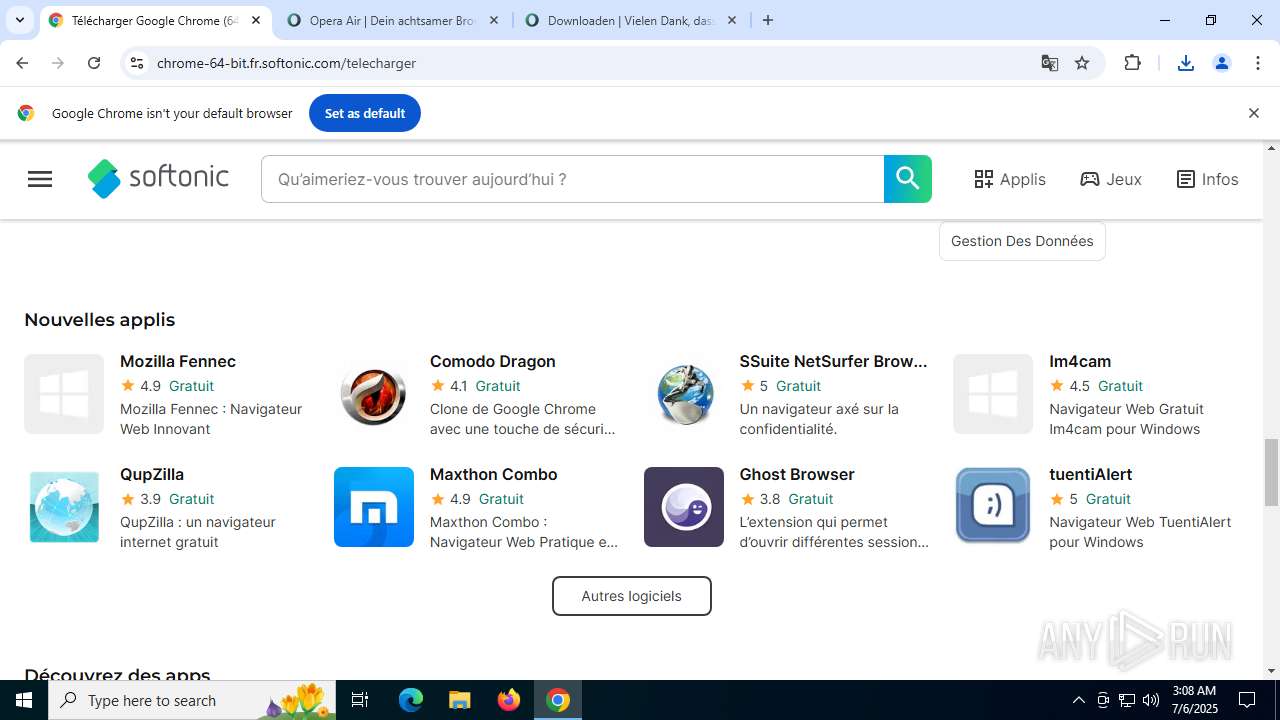
Task: Select the Télécharger Google Chrome tab
Action: point(155,20)
